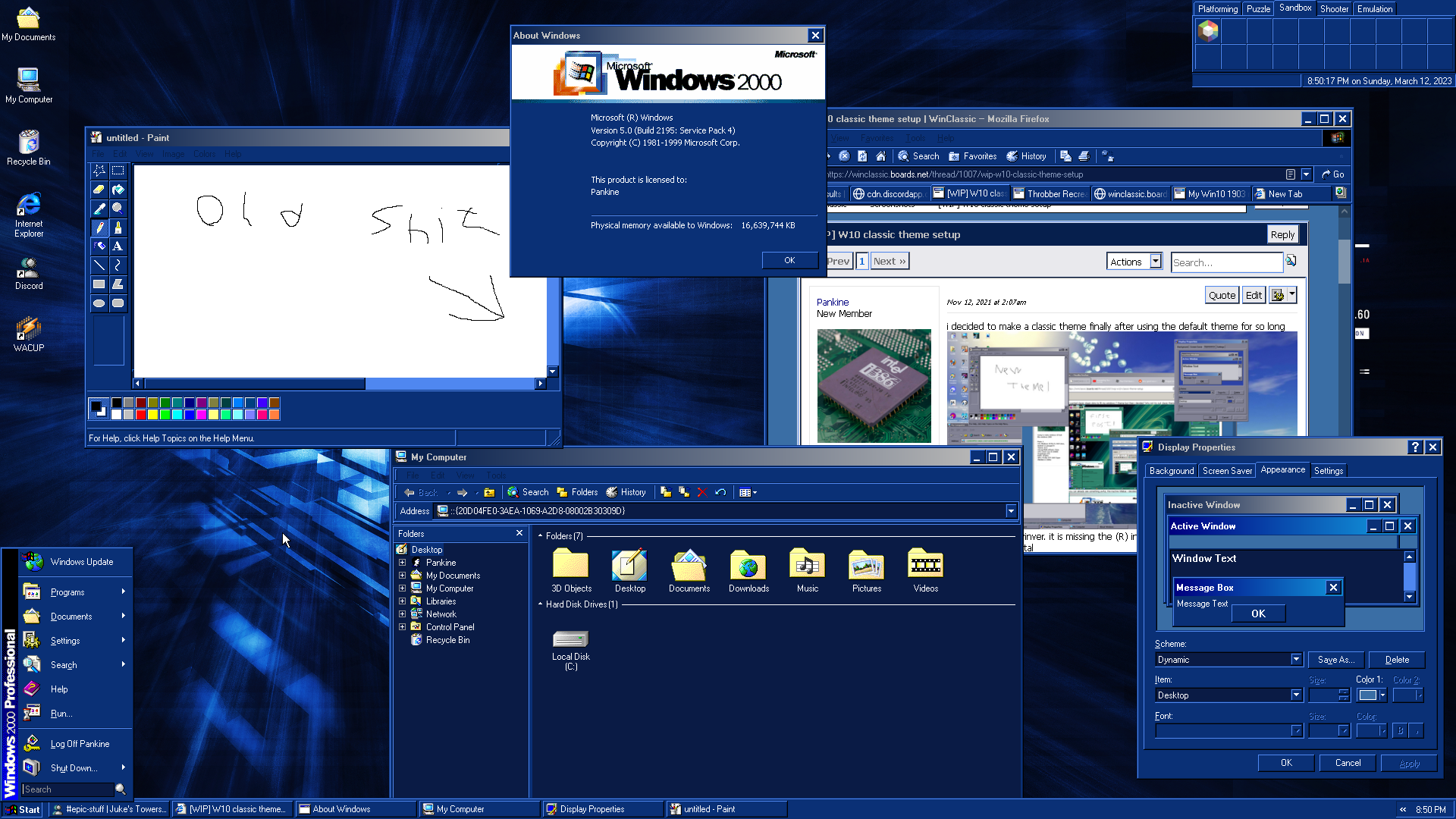Click the Print icon in Firefox toolbar

tap(1084, 156)
